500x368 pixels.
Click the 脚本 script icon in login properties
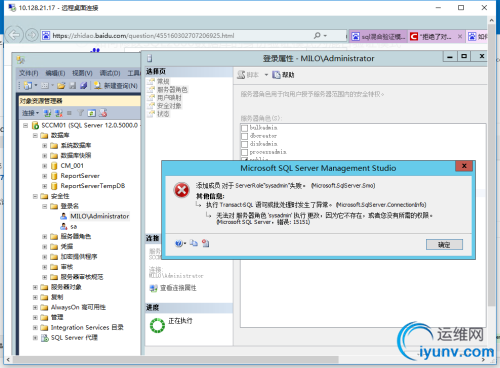241,75
